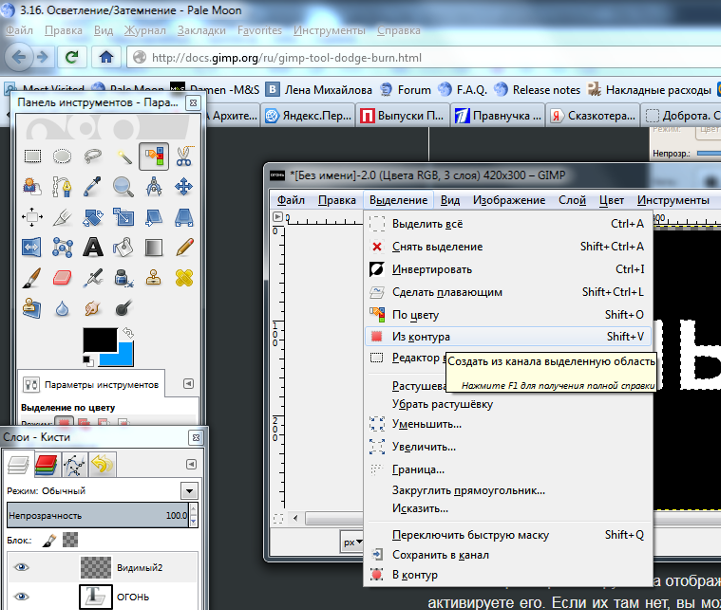Open the blue background color swatch
The width and height of the screenshot is (721, 610).
pyautogui.click(x=123, y=358)
